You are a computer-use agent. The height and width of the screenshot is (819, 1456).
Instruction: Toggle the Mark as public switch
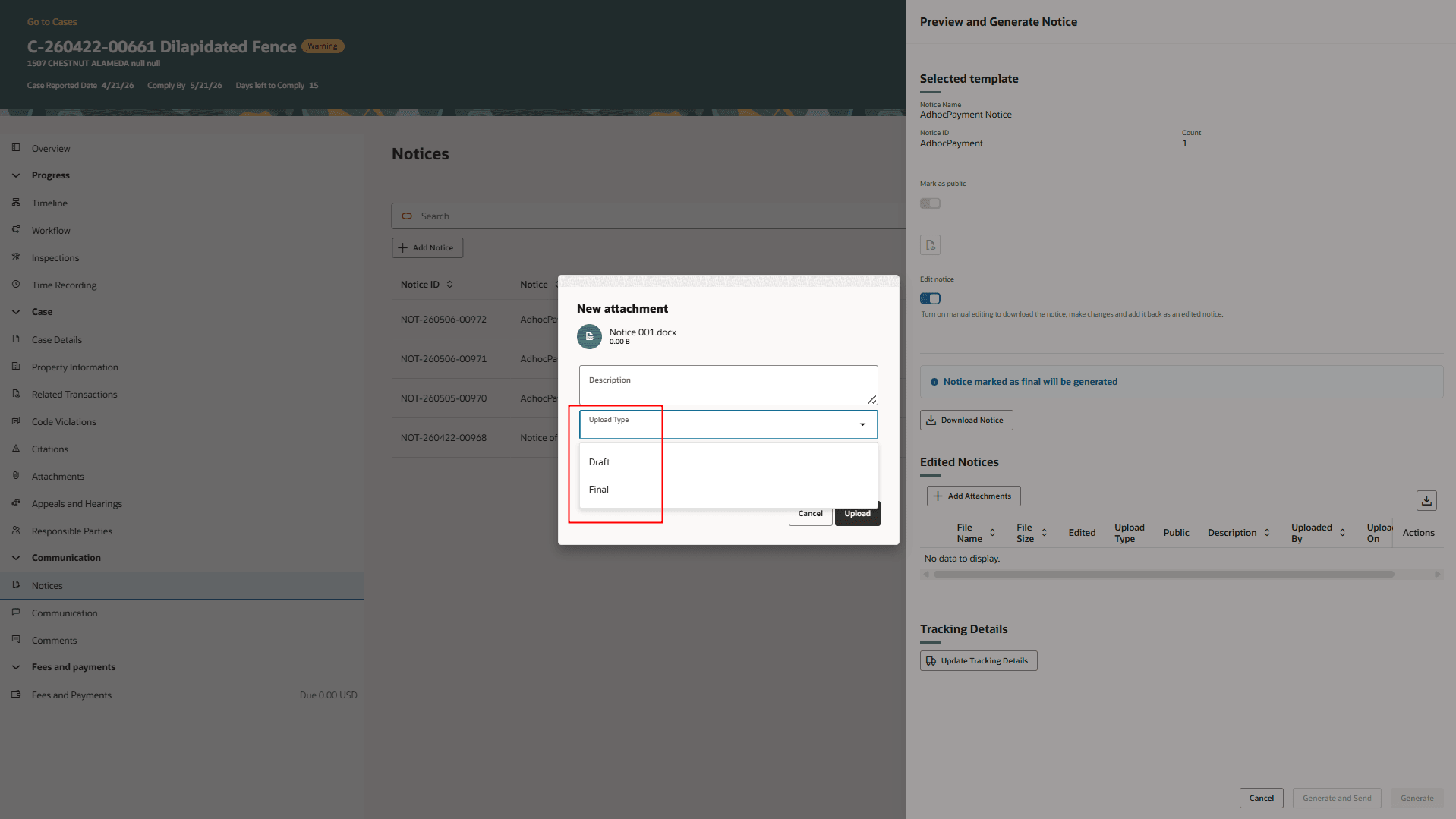coord(930,203)
